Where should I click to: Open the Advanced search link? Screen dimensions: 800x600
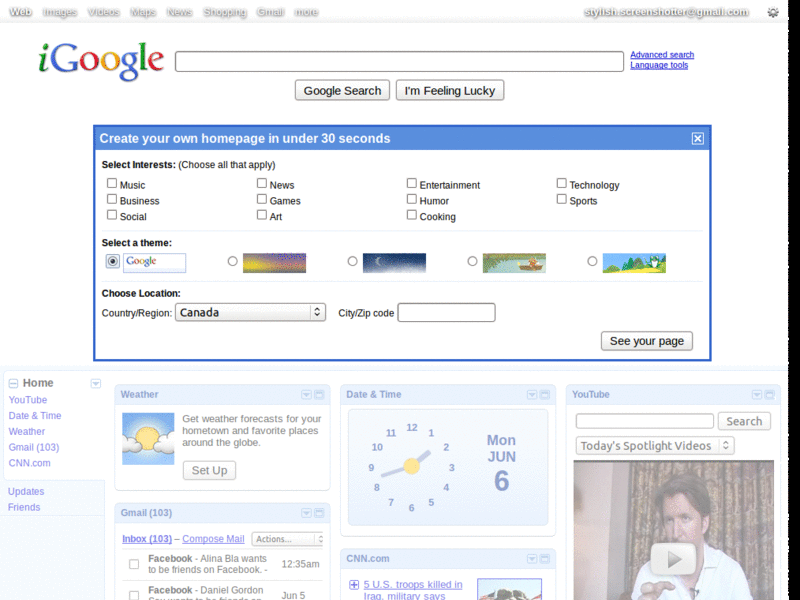tap(662, 55)
